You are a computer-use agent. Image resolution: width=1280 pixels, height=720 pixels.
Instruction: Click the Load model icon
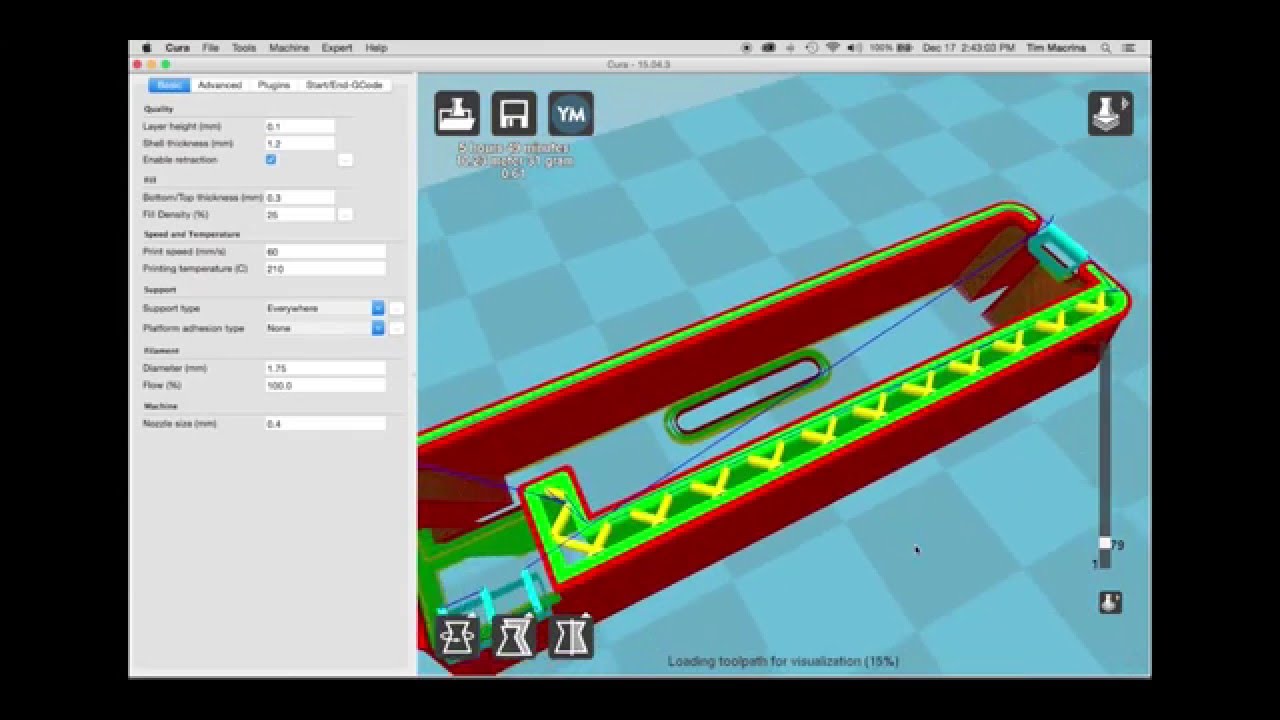point(457,113)
